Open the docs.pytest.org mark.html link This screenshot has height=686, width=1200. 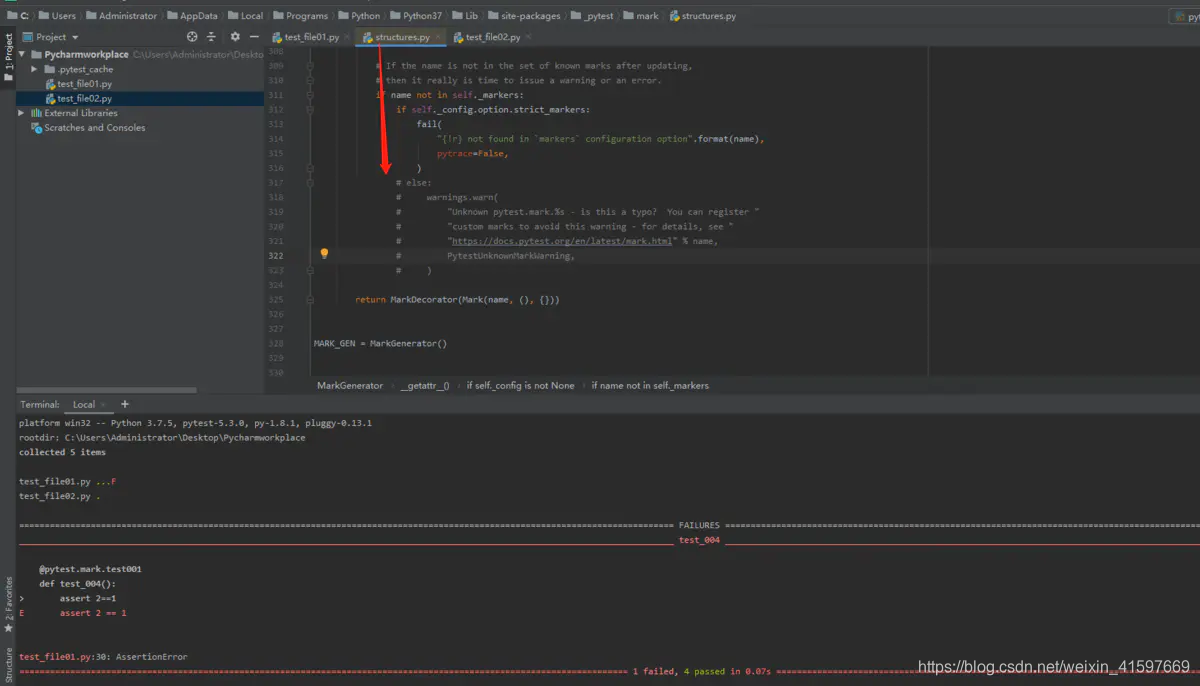coord(560,241)
